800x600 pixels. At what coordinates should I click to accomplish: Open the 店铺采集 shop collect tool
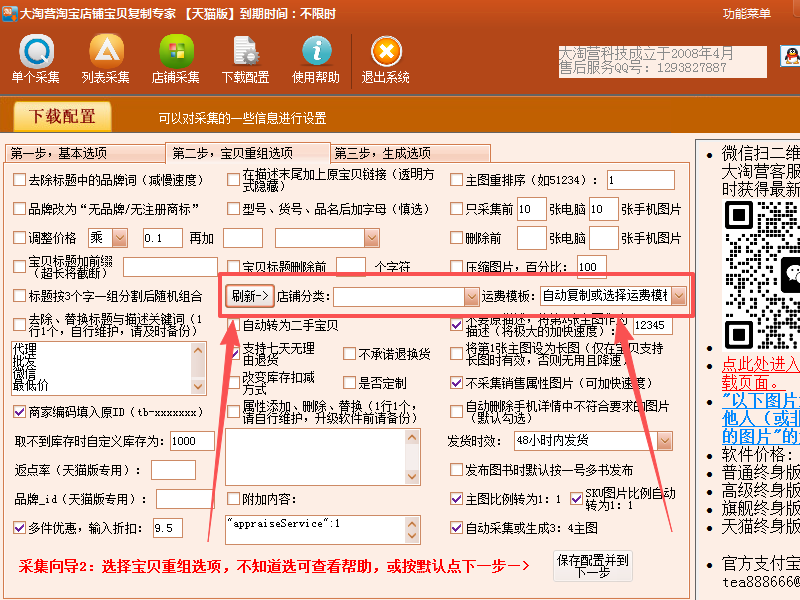(x=176, y=57)
